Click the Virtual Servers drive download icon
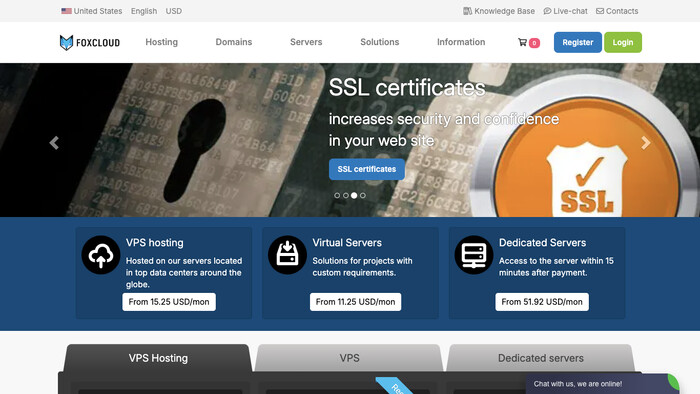 tap(287, 255)
